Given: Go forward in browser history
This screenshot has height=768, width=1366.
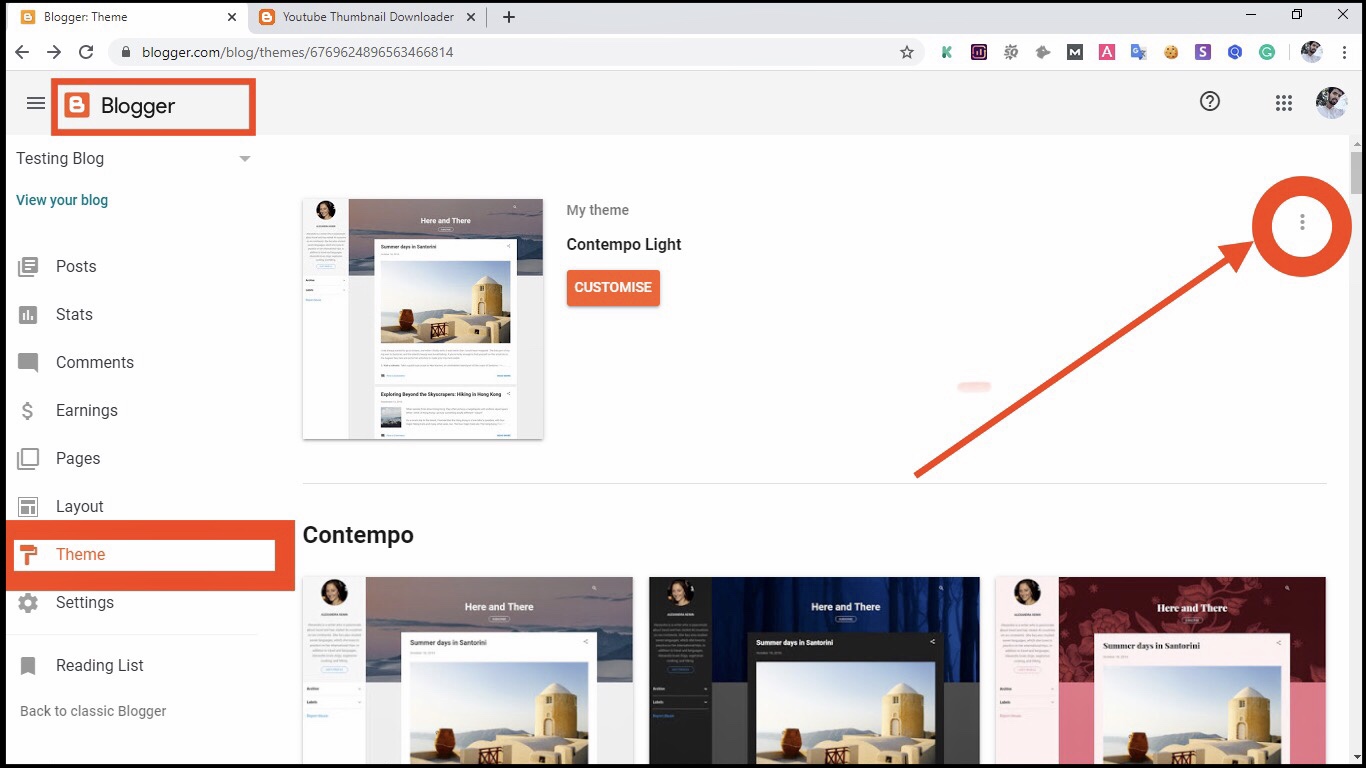Looking at the screenshot, I should click(54, 52).
